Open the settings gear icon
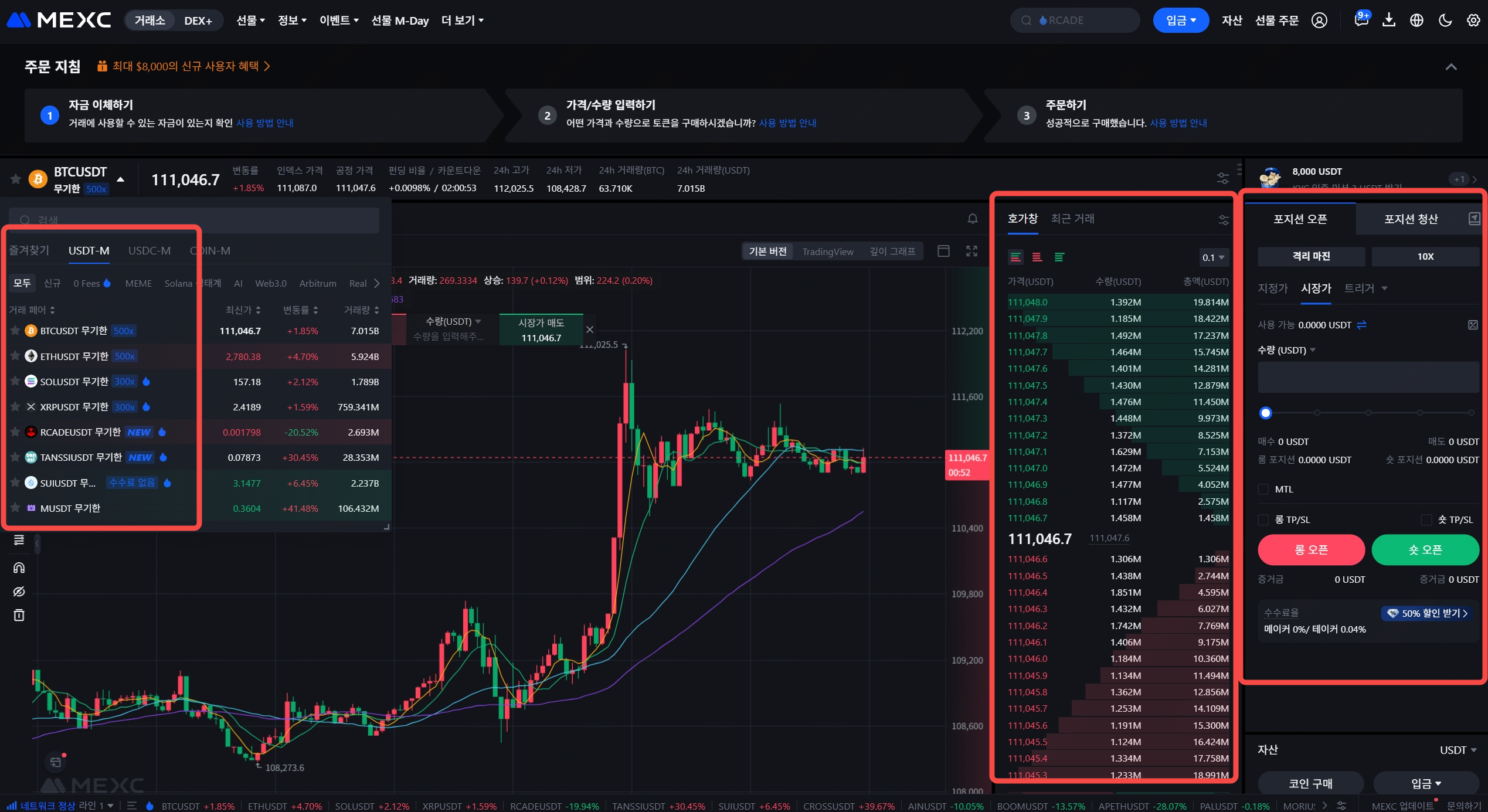 click(x=1473, y=21)
